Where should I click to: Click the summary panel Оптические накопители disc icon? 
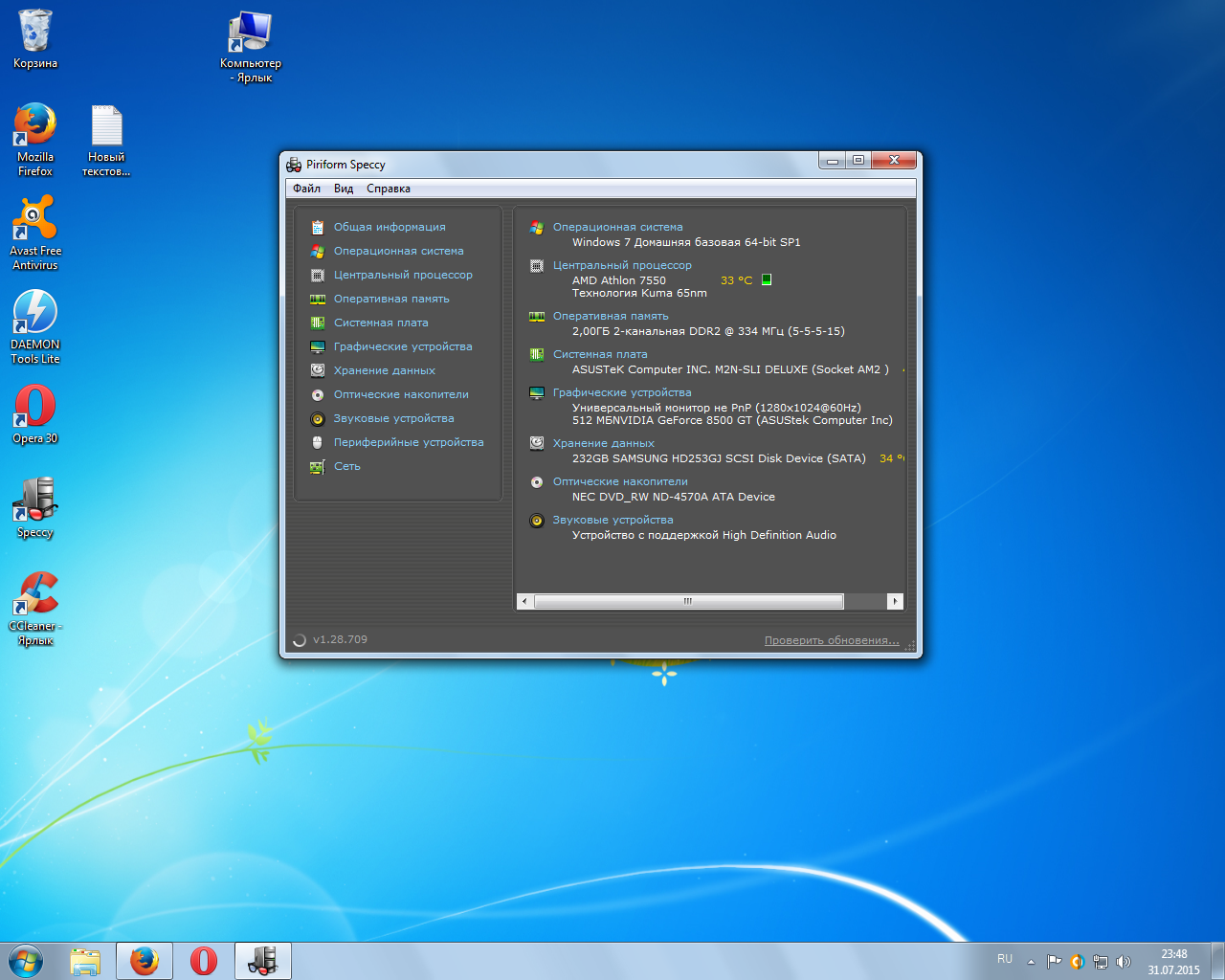click(x=537, y=481)
